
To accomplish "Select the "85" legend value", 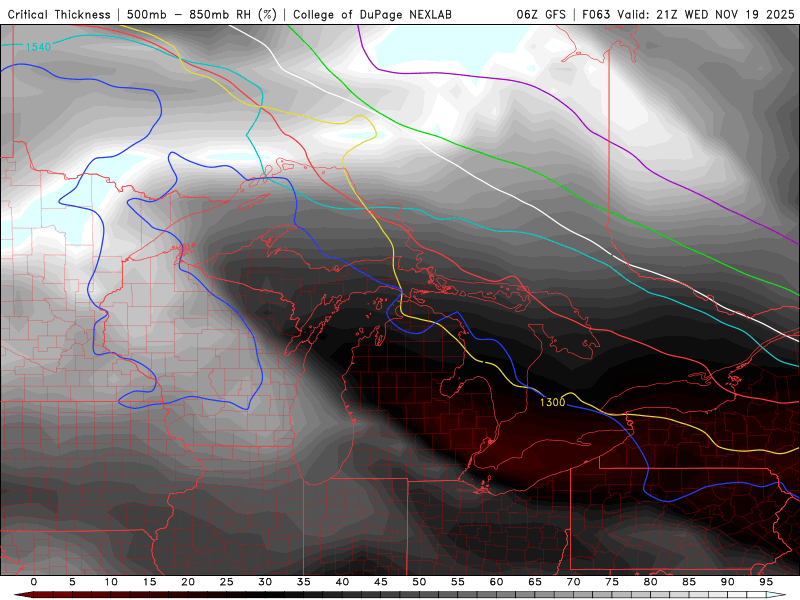I will [x=689, y=582].
